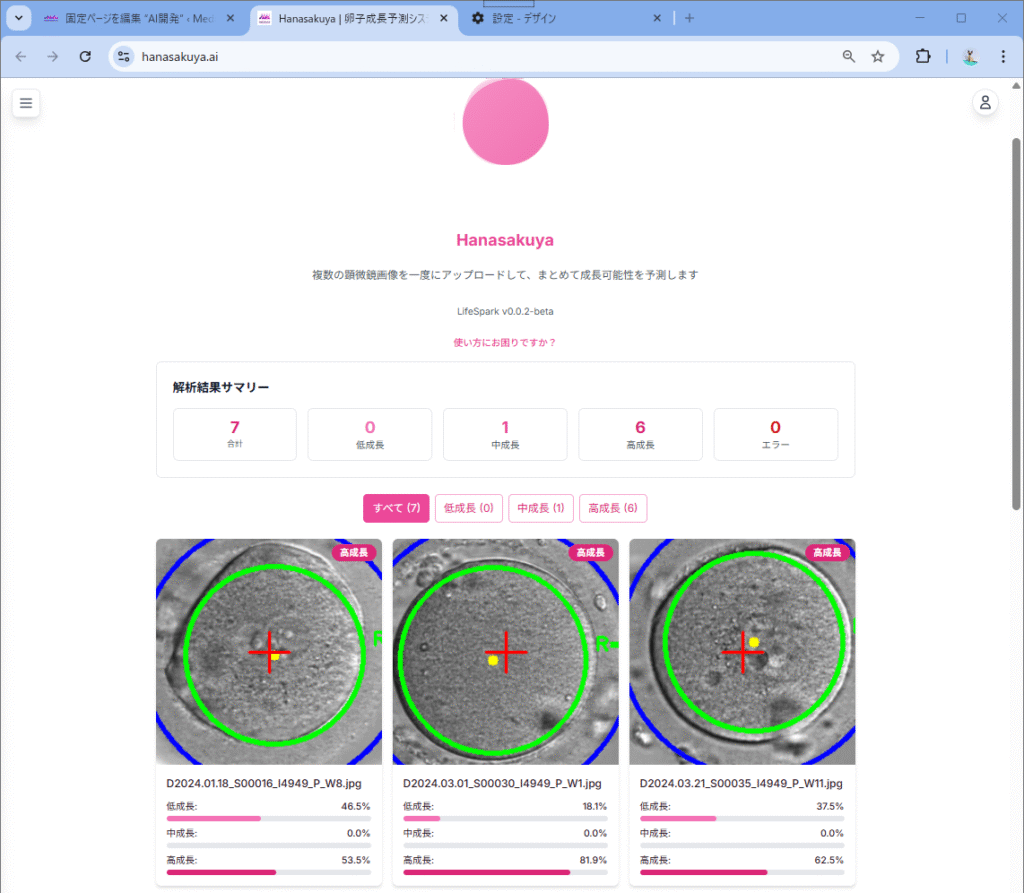Filter results by 中成長 (1)
This screenshot has height=893, width=1024.
[x=540, y=508]
